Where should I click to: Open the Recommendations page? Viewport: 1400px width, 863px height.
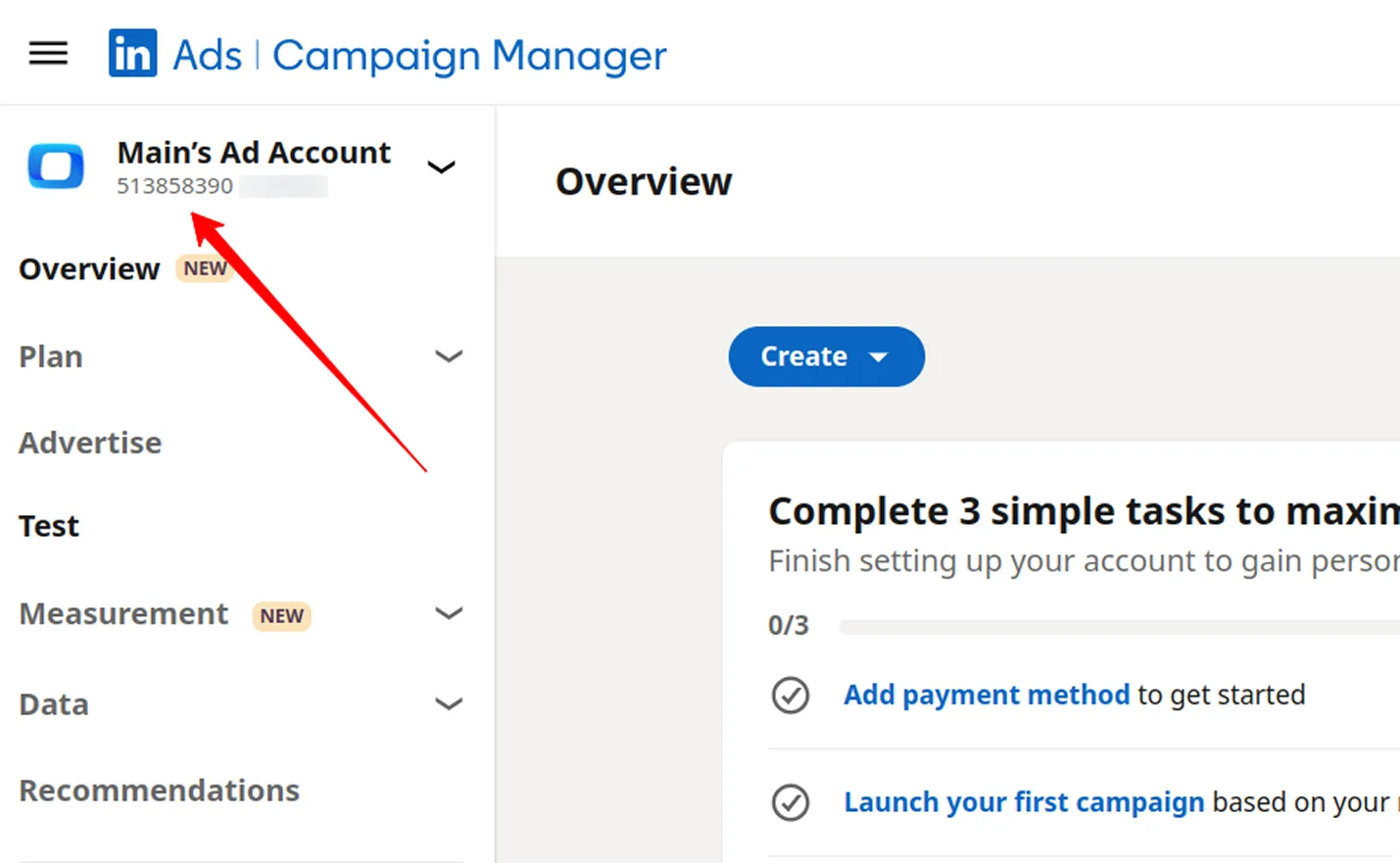(158, 791)
